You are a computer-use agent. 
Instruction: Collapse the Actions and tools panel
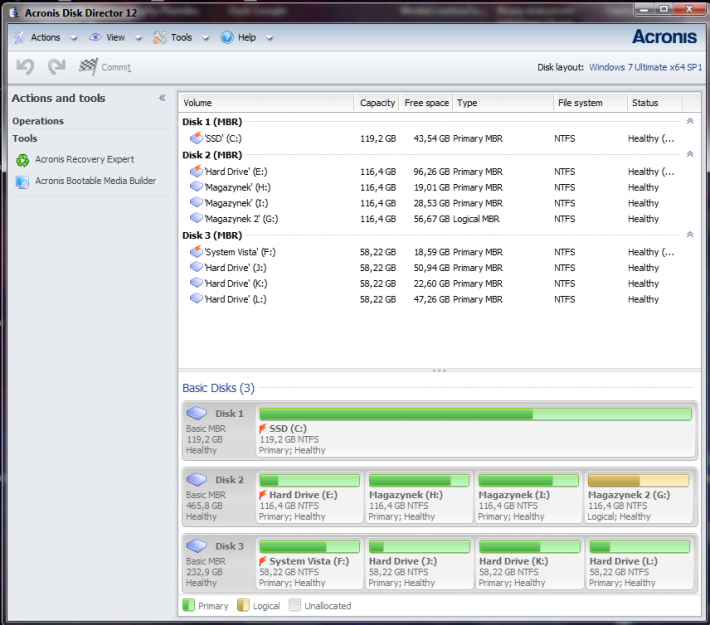[x=162, y=98]
